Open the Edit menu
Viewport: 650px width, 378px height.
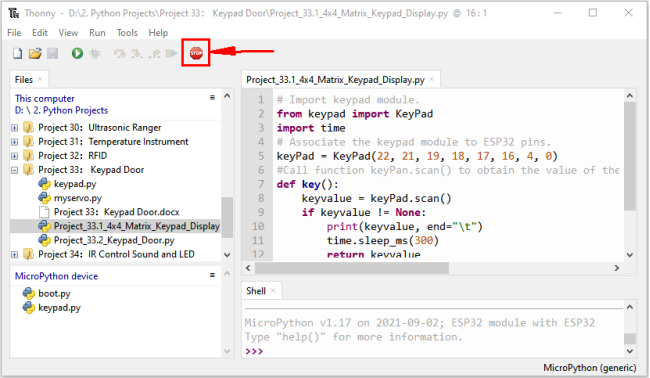coord(40,33)
